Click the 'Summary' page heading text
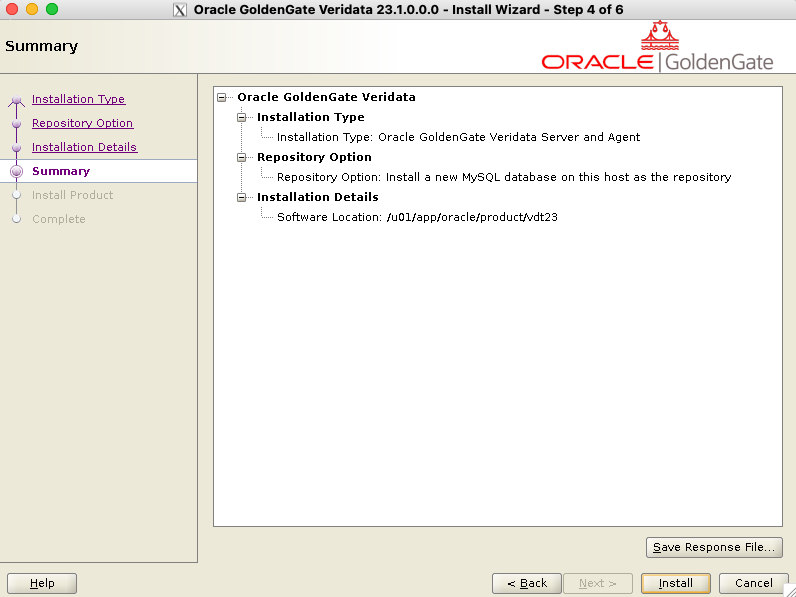This screenshot has height=597, width=796. click(x=42, y=46)
